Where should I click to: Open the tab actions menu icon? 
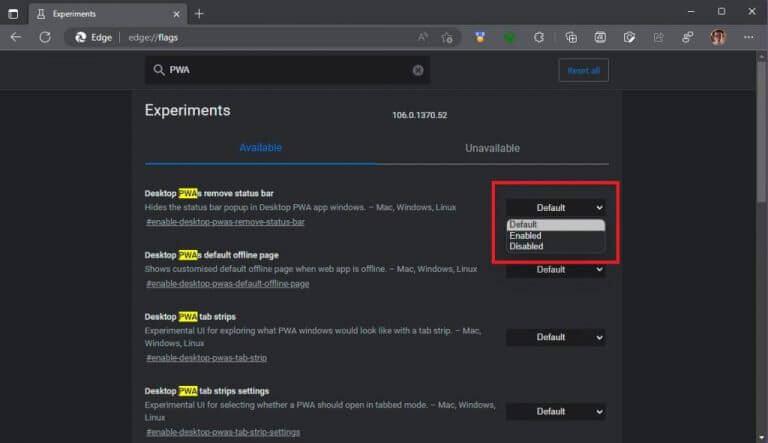tap(13, 14)
